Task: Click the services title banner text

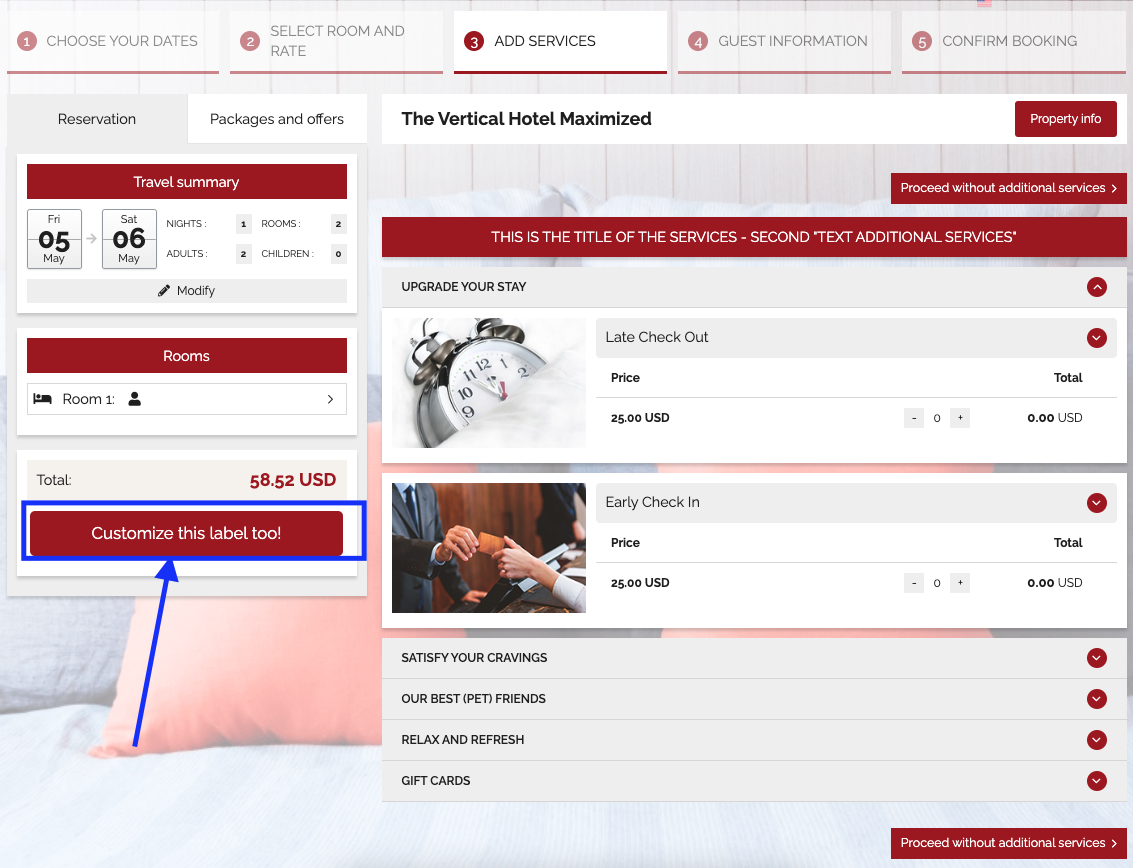Action: click(754, 237)
